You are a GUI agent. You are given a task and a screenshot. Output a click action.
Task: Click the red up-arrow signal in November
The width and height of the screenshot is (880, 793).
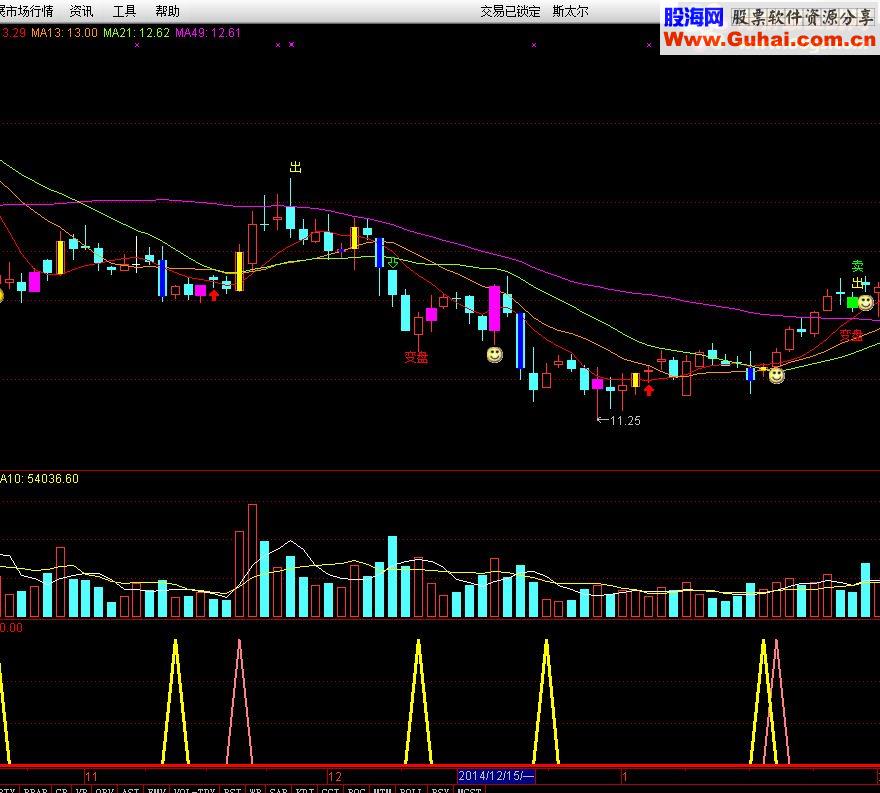[x=214, y=295]
